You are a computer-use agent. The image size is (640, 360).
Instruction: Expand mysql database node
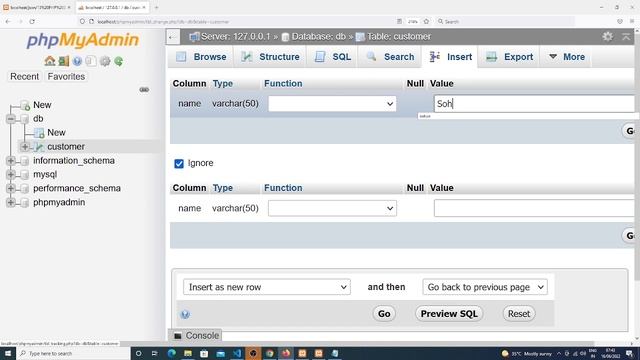coord(11,174)
